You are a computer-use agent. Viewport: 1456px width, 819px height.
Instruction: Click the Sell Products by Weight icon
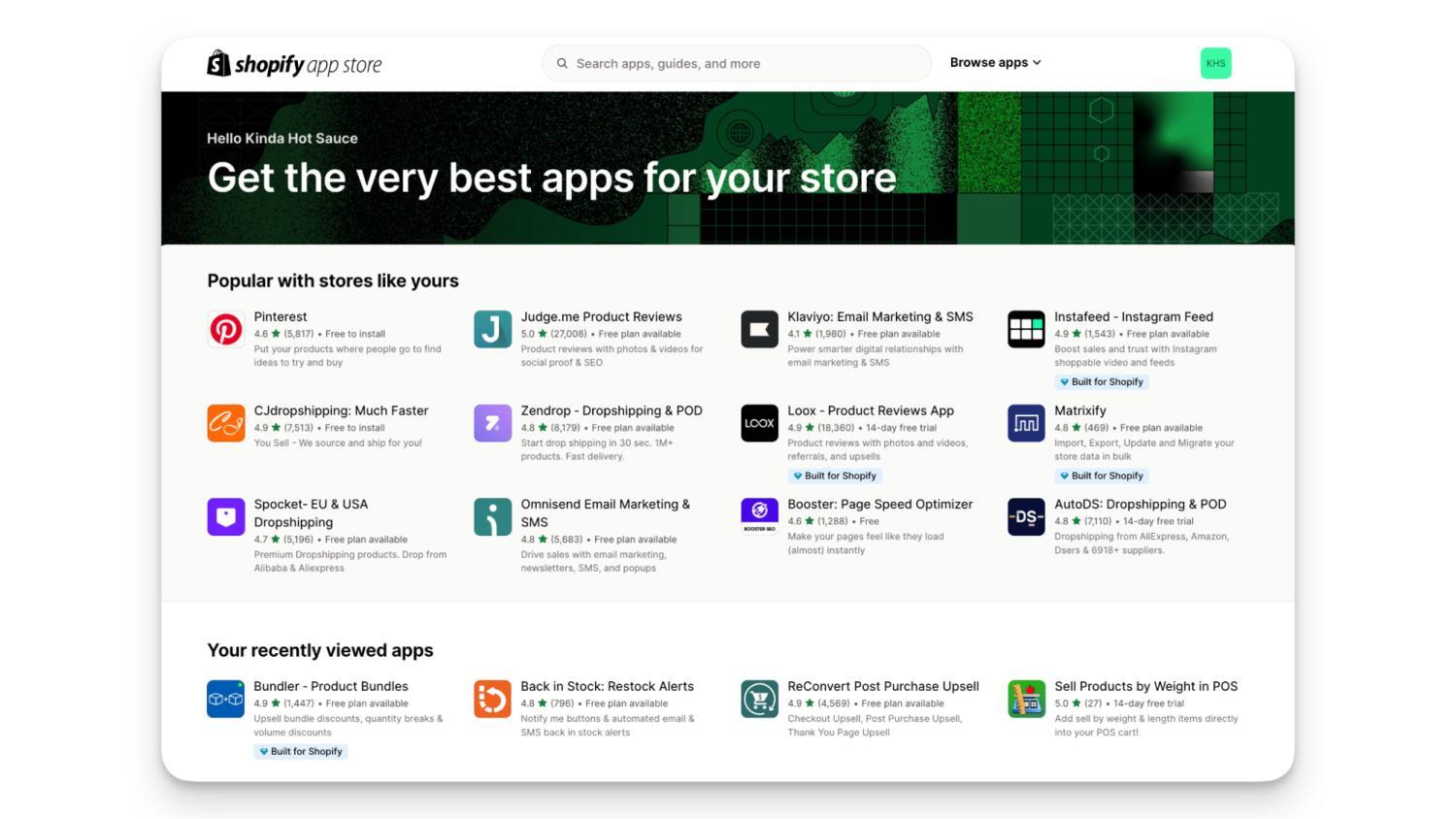1026,699
